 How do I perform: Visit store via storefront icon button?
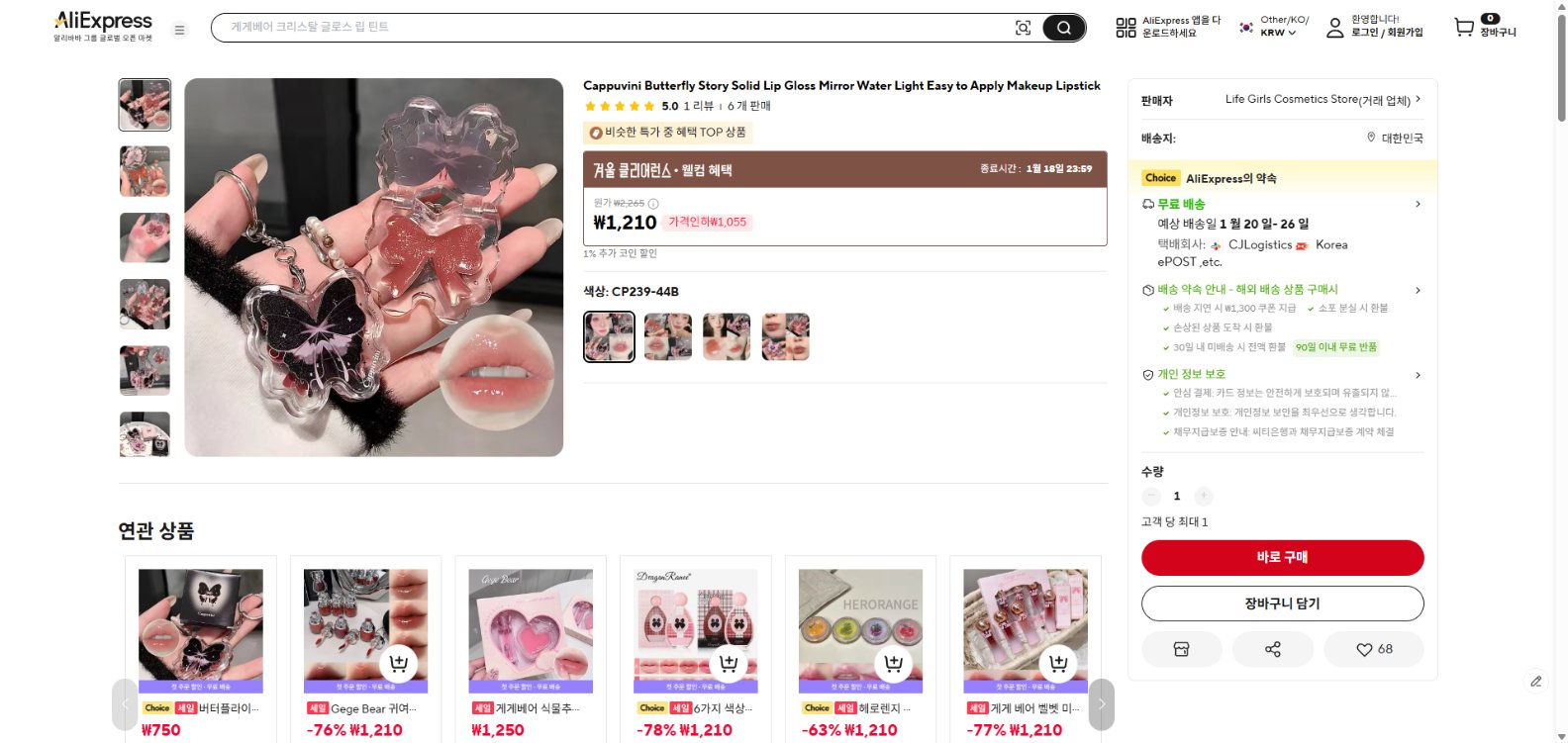coord(1181,649)
